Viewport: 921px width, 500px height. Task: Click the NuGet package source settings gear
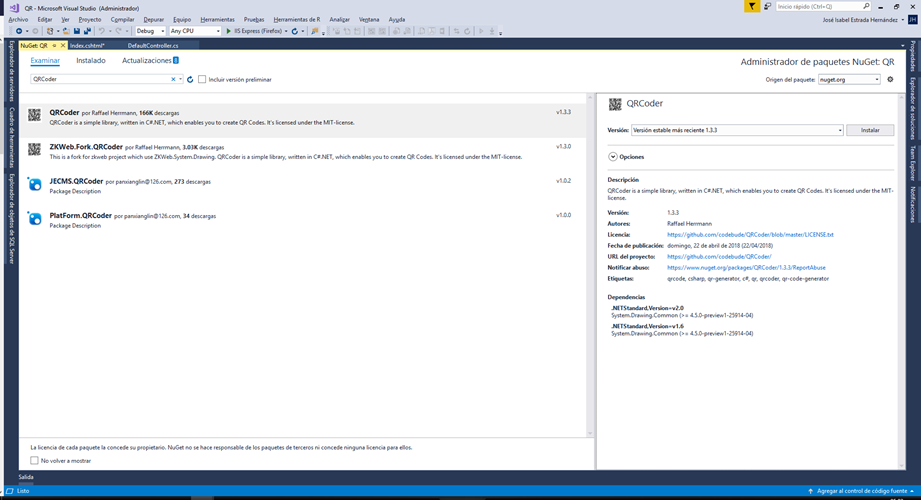pyautogui.click(x=890, y=79)
